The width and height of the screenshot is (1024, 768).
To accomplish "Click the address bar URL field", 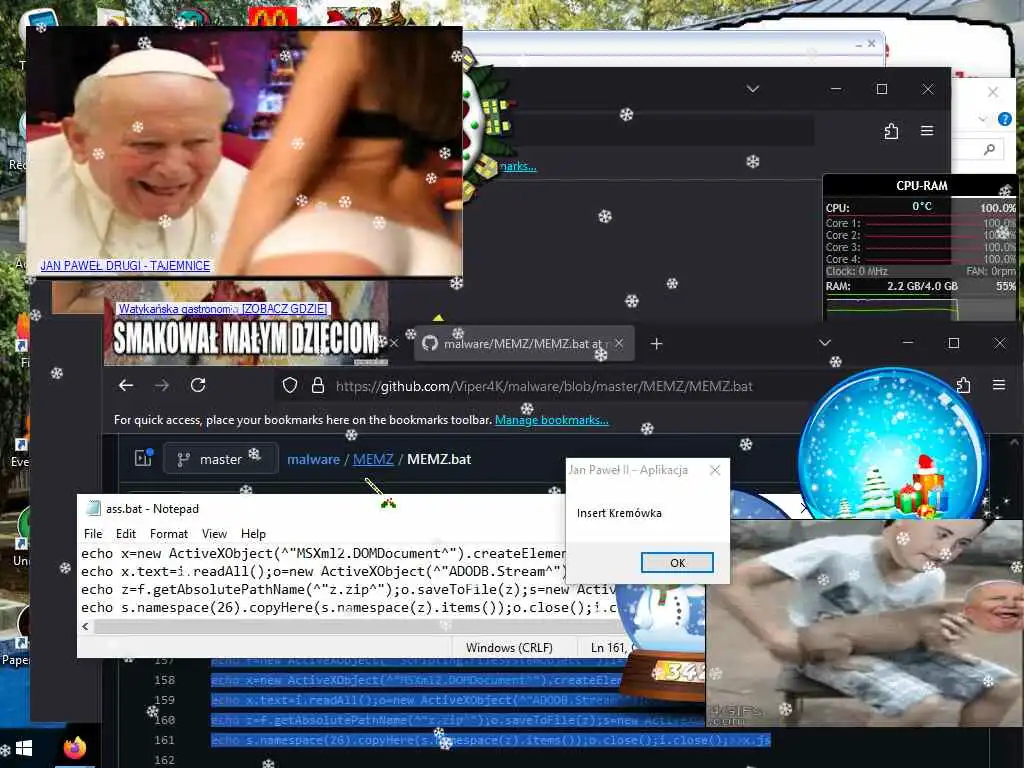I will 542,386.
